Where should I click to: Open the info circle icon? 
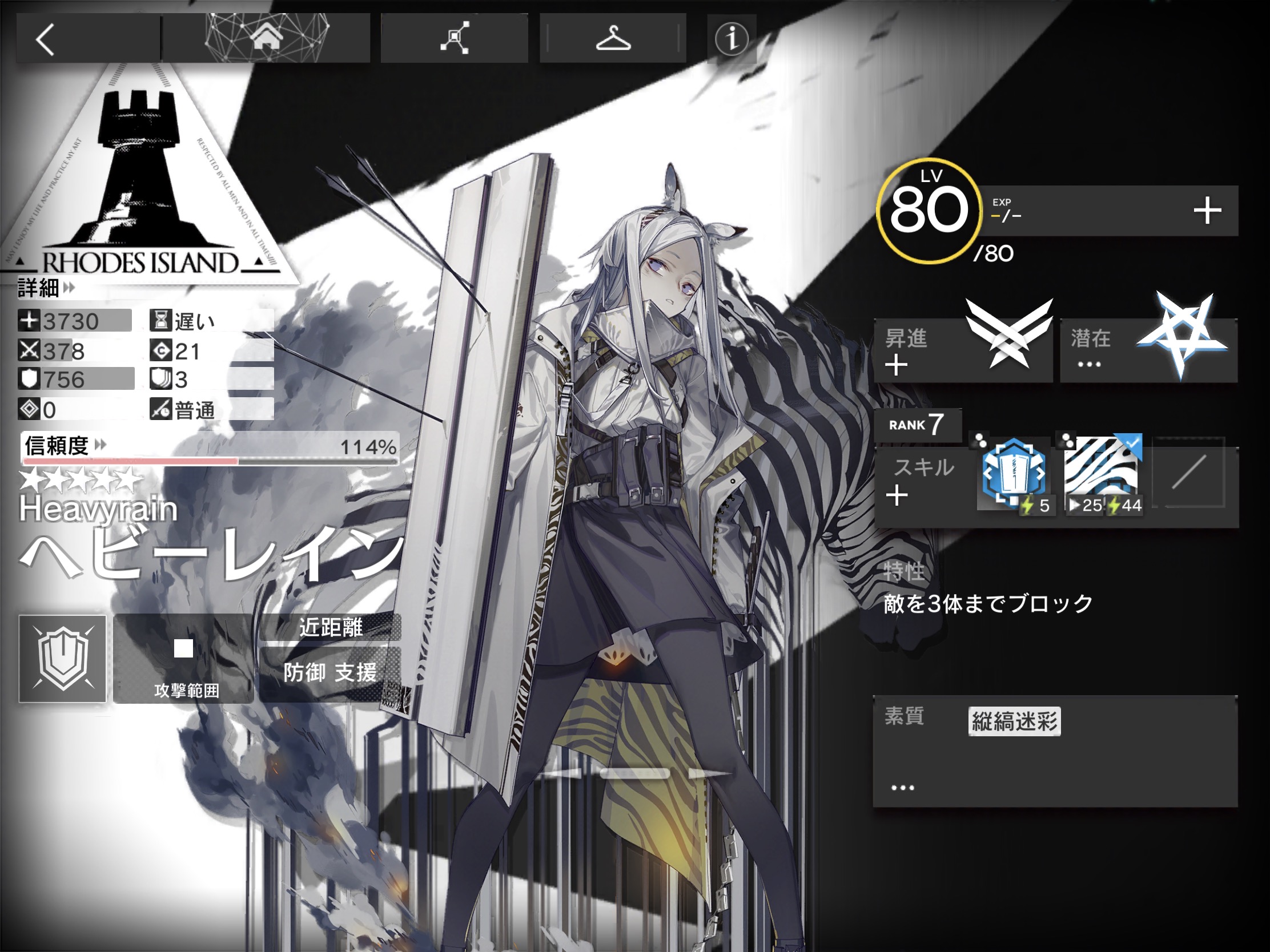point(732,38)
